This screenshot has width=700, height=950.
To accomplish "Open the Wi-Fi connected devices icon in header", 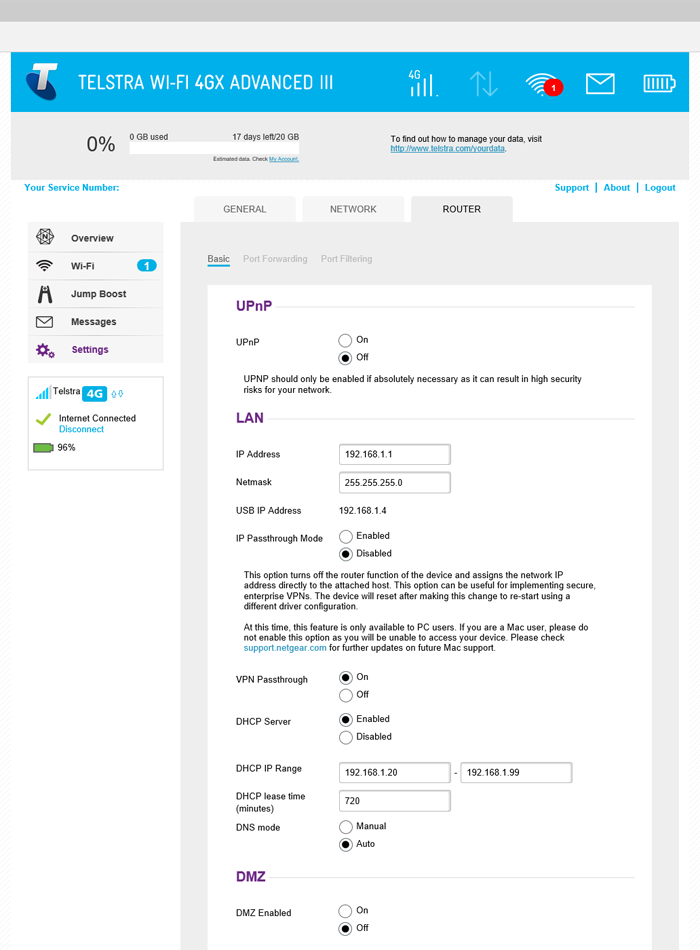I will pyautogui.click(x=543, y=84).
